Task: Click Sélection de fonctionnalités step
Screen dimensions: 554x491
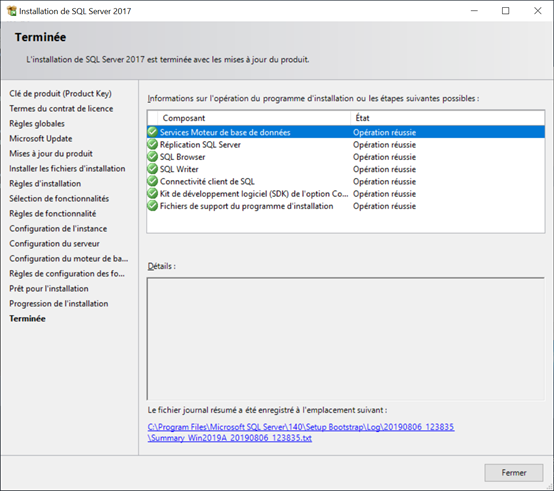Action: 59,199
